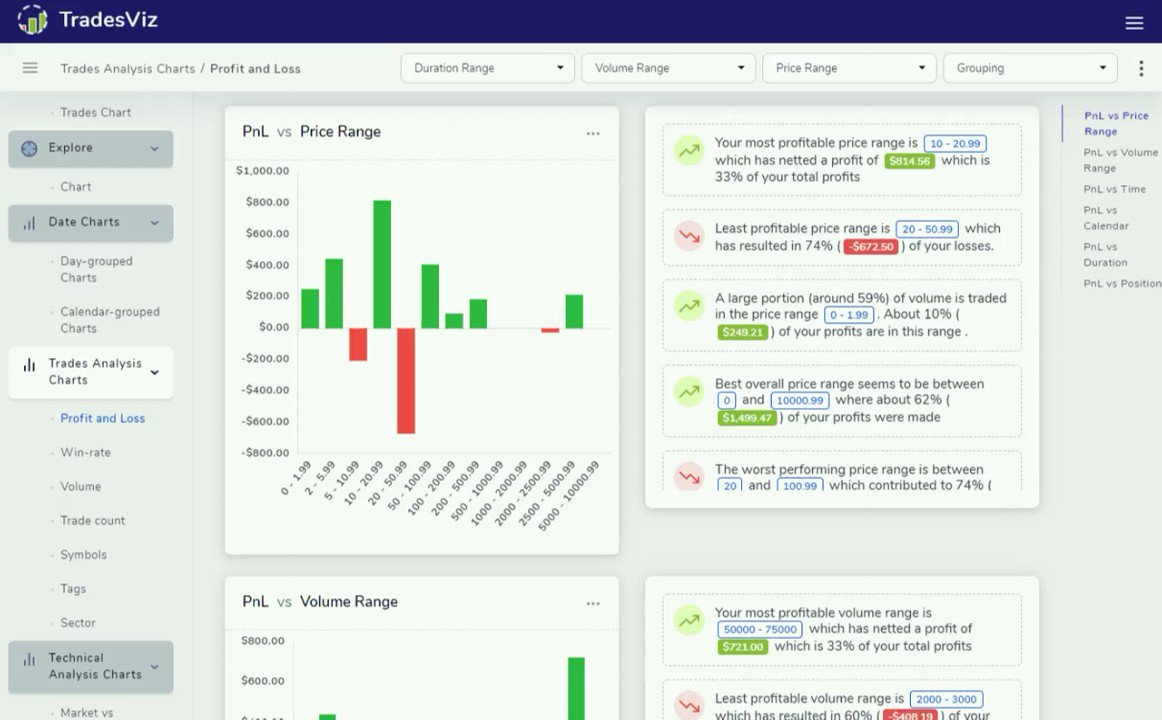The height and width of the screenshot is (720, 1162).
Task: Click Profit and Loss breadcrumb
Action: [255, 69]
